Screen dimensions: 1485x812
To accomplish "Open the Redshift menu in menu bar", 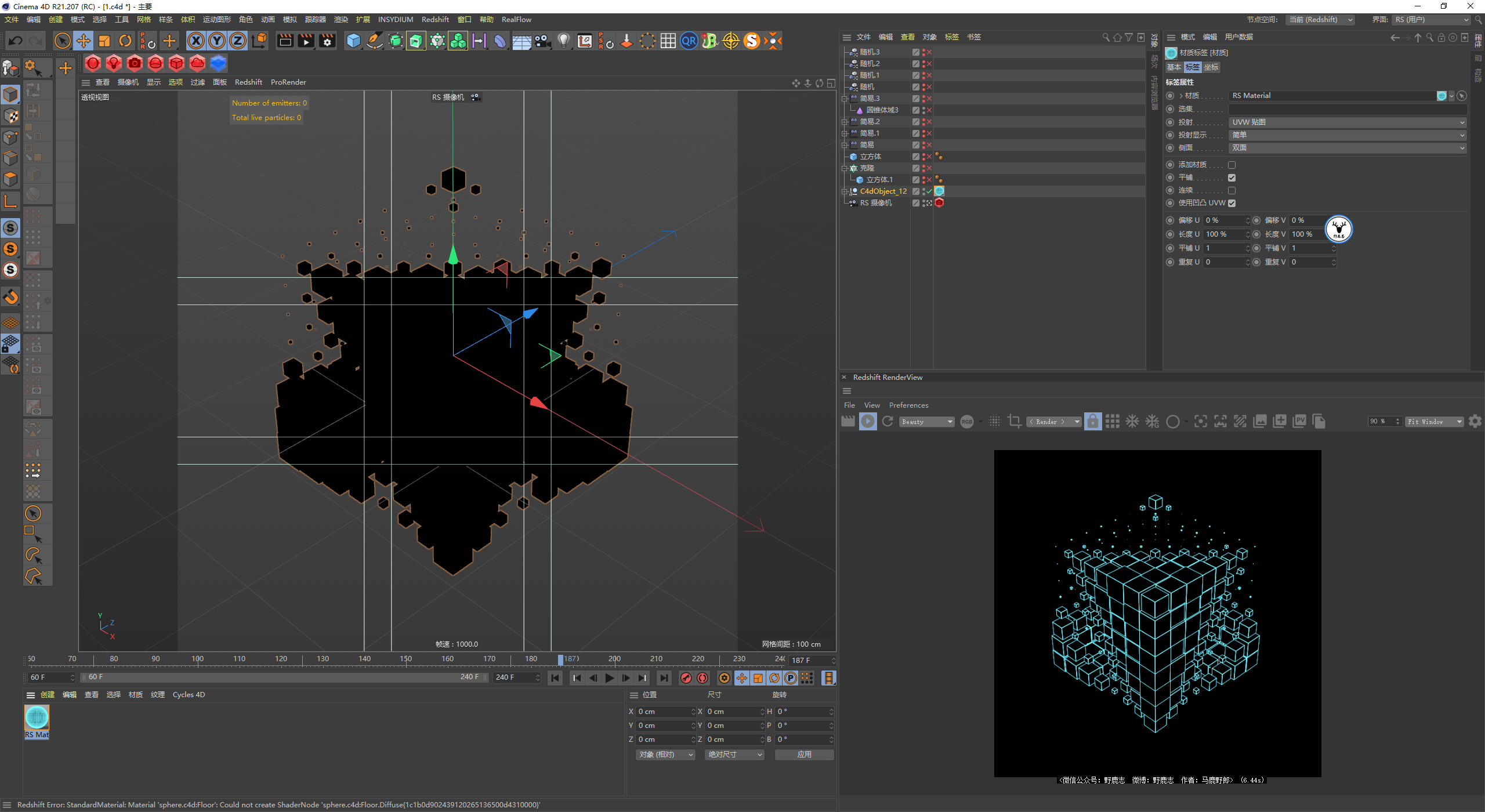I will click(x=435, y=19).
